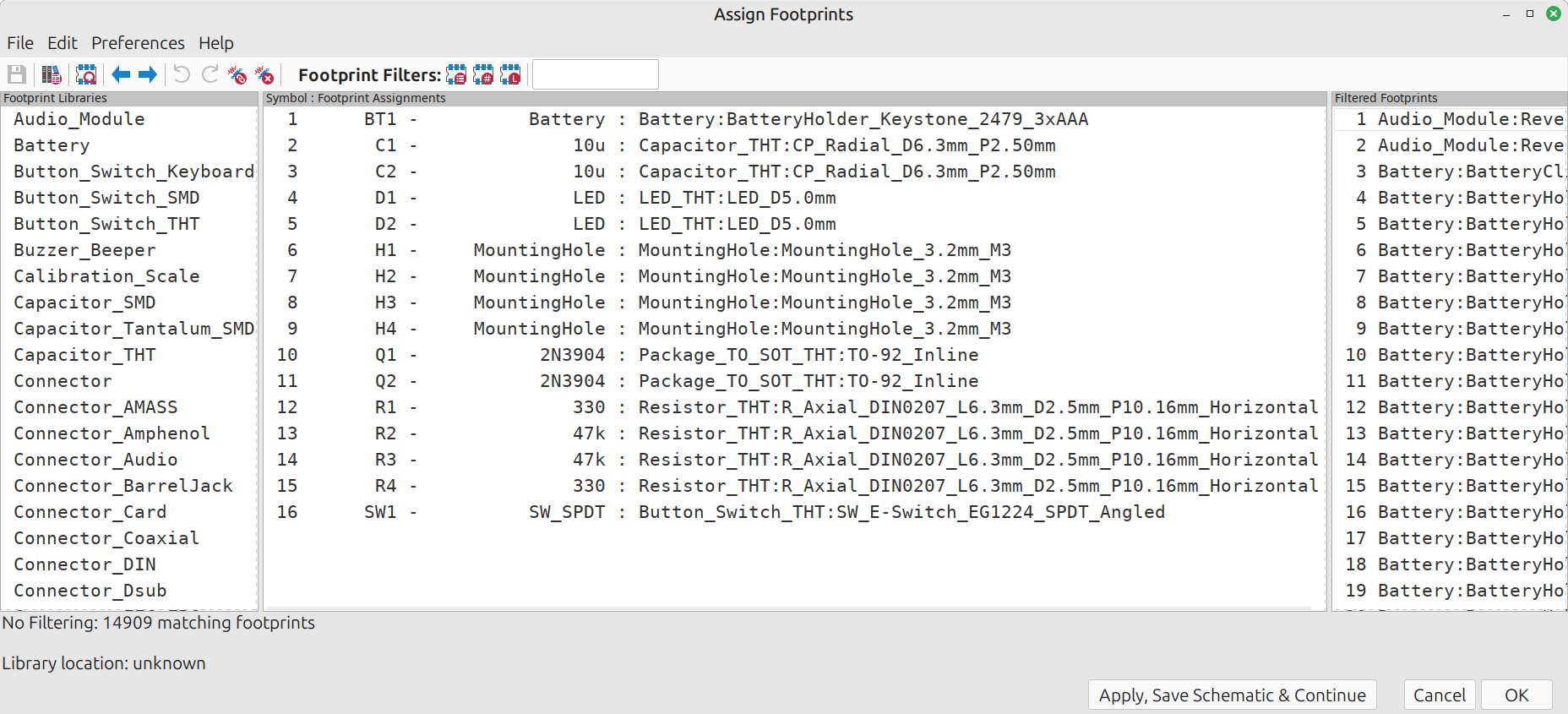Click the View Selected Footprint icon
Image resolution: width=1568 pixels, height=714 pixels.
[x=86, y=74]
